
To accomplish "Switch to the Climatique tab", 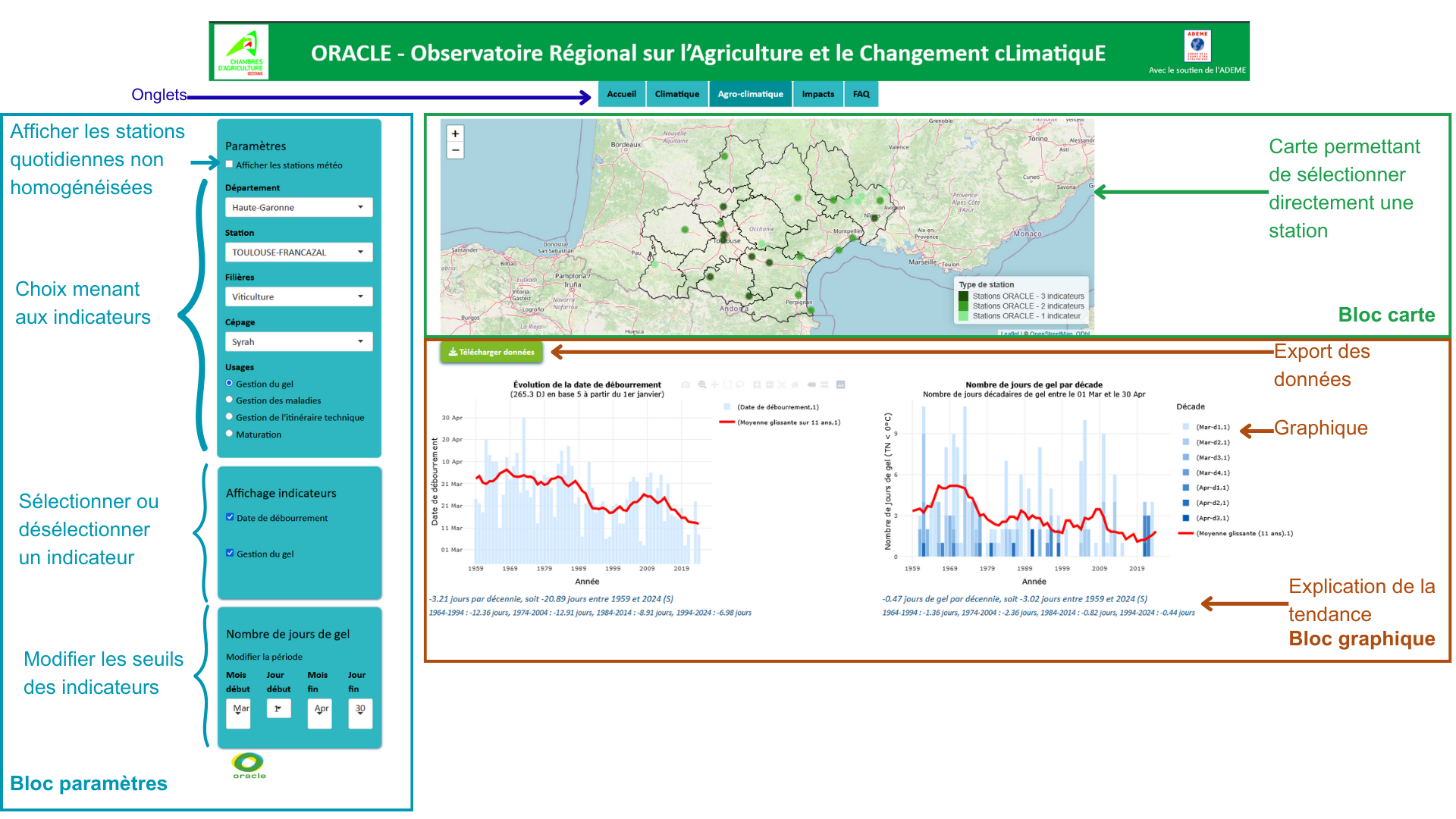I will tap(676, 94).
